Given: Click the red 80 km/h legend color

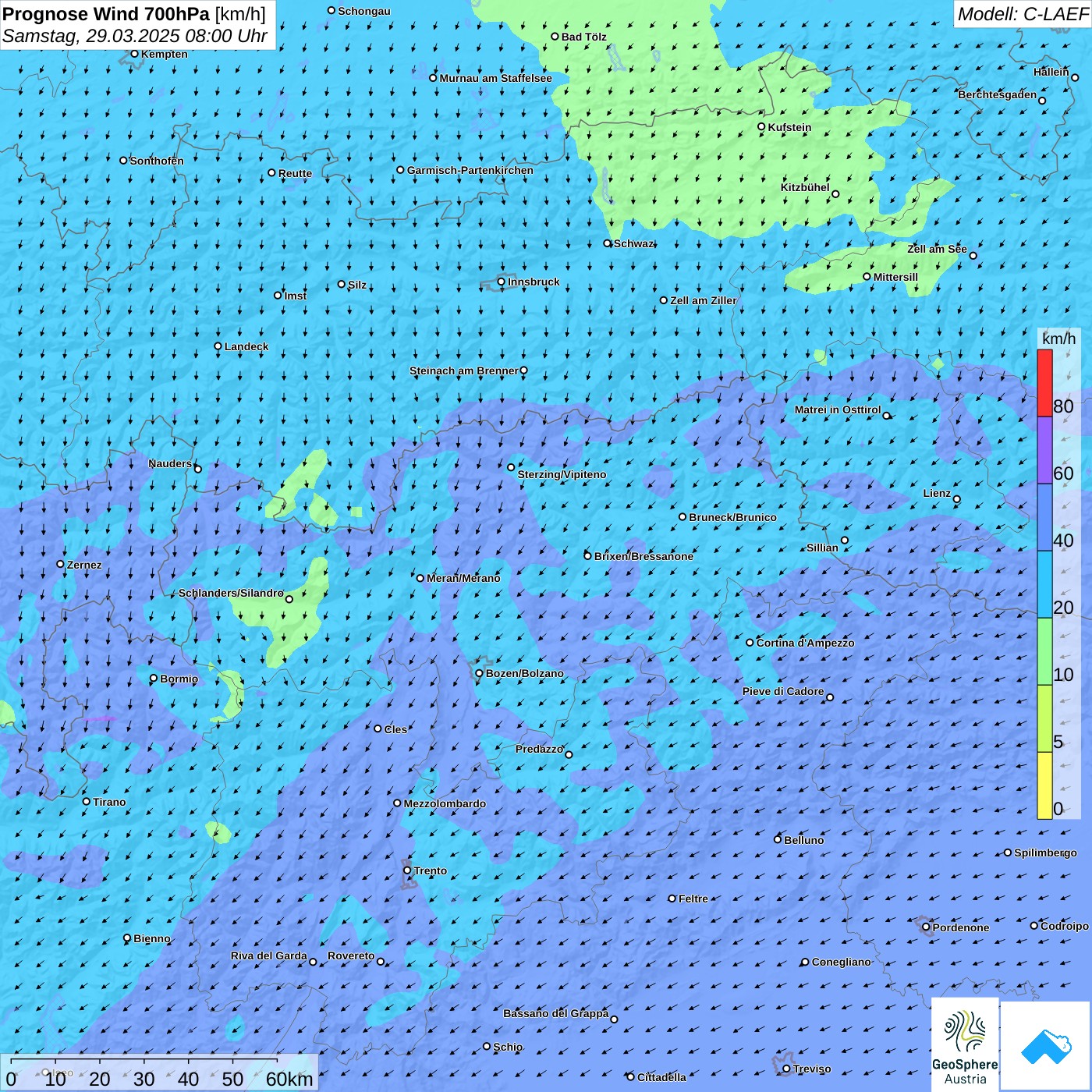Looking at the screenshot, I should 1044,383.
